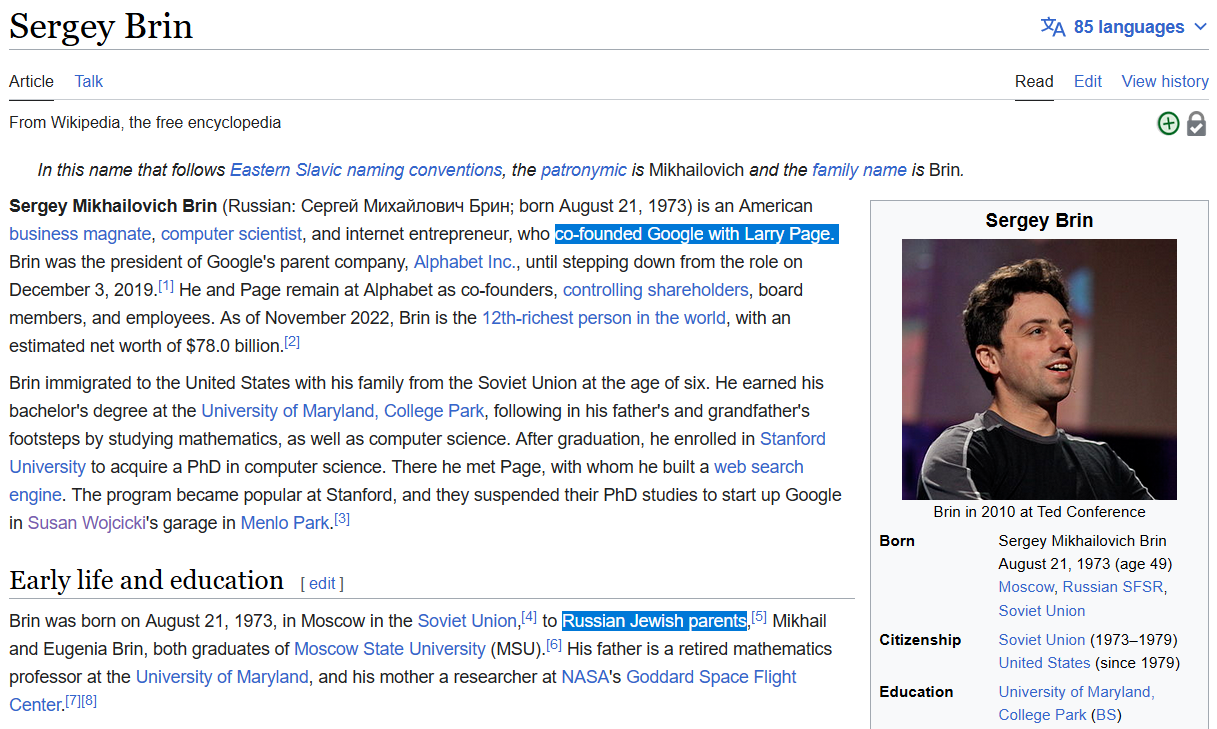The image size is (1217, 729).
Task: Switch to the Article tab
Action: point(31,81)
